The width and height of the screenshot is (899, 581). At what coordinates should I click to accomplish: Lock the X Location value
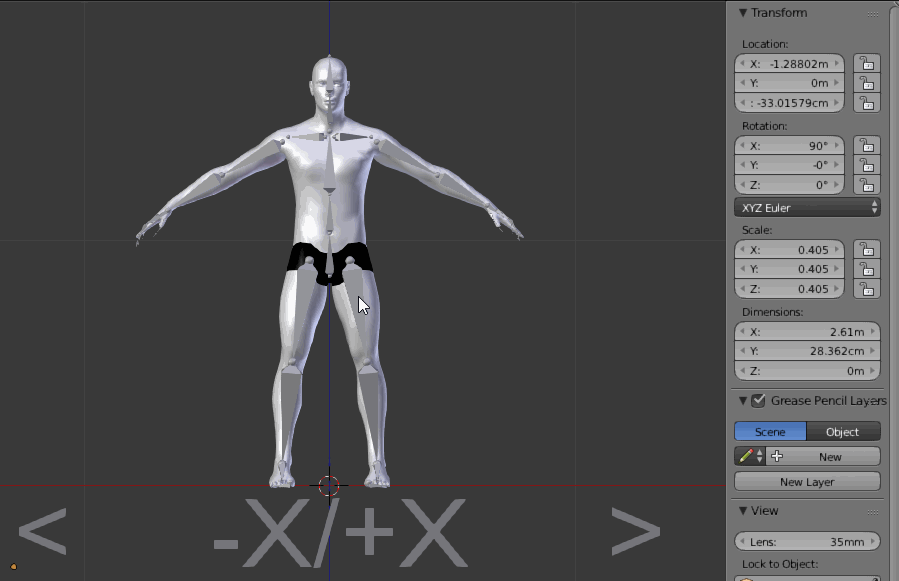[x=866, y=63]
